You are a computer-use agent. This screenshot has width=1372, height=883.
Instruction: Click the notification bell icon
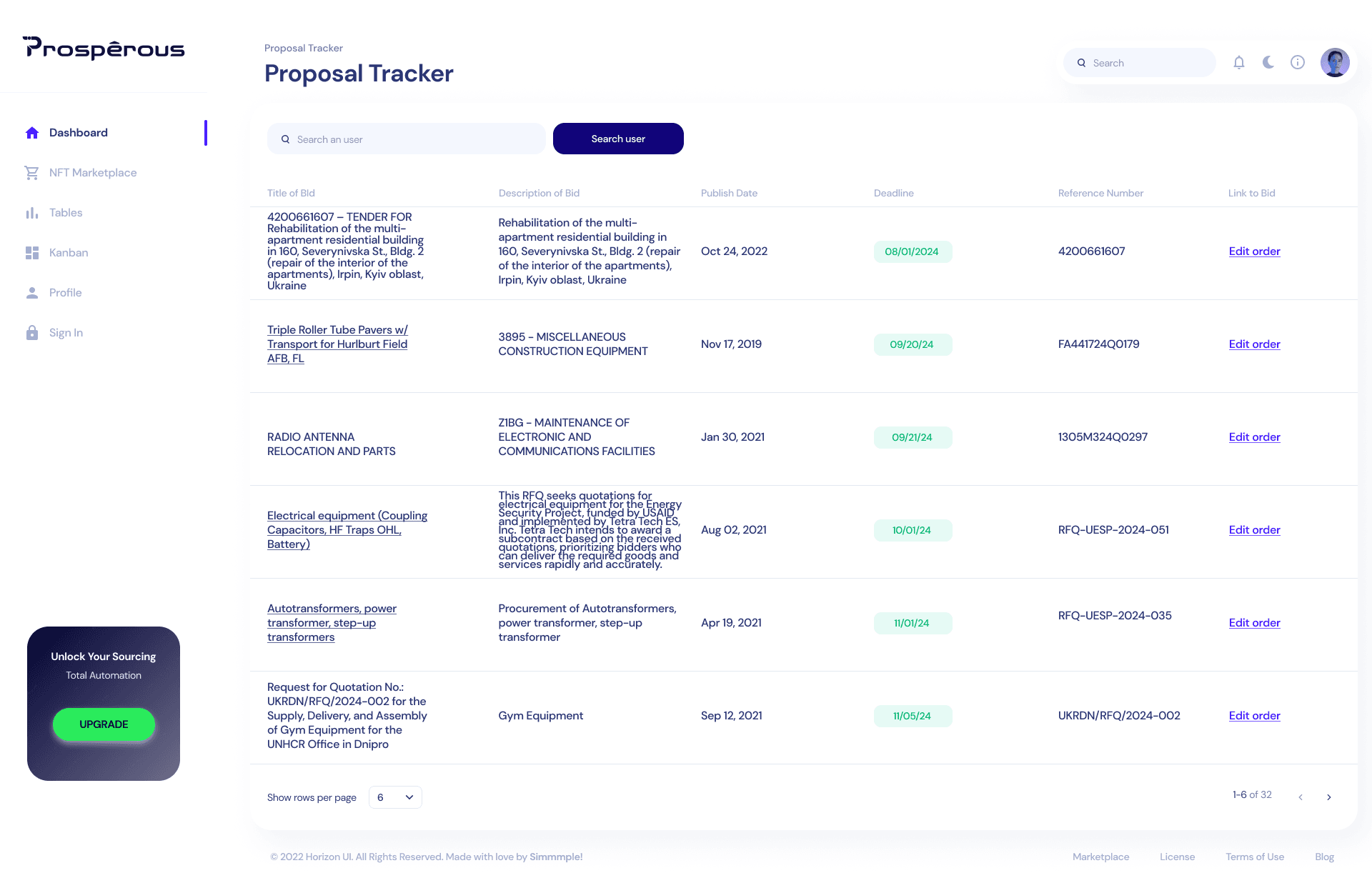pos(1238,63)
